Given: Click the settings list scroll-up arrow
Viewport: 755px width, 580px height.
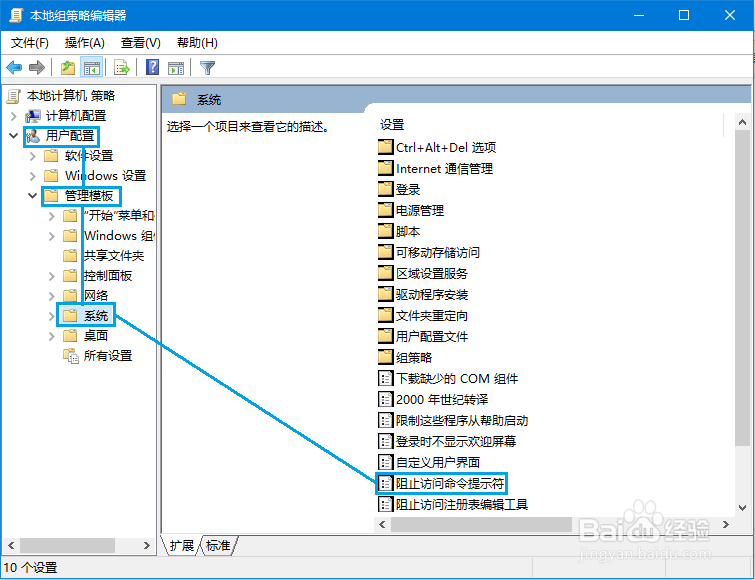Looking at the screenshot, I should tap(742, 122).
